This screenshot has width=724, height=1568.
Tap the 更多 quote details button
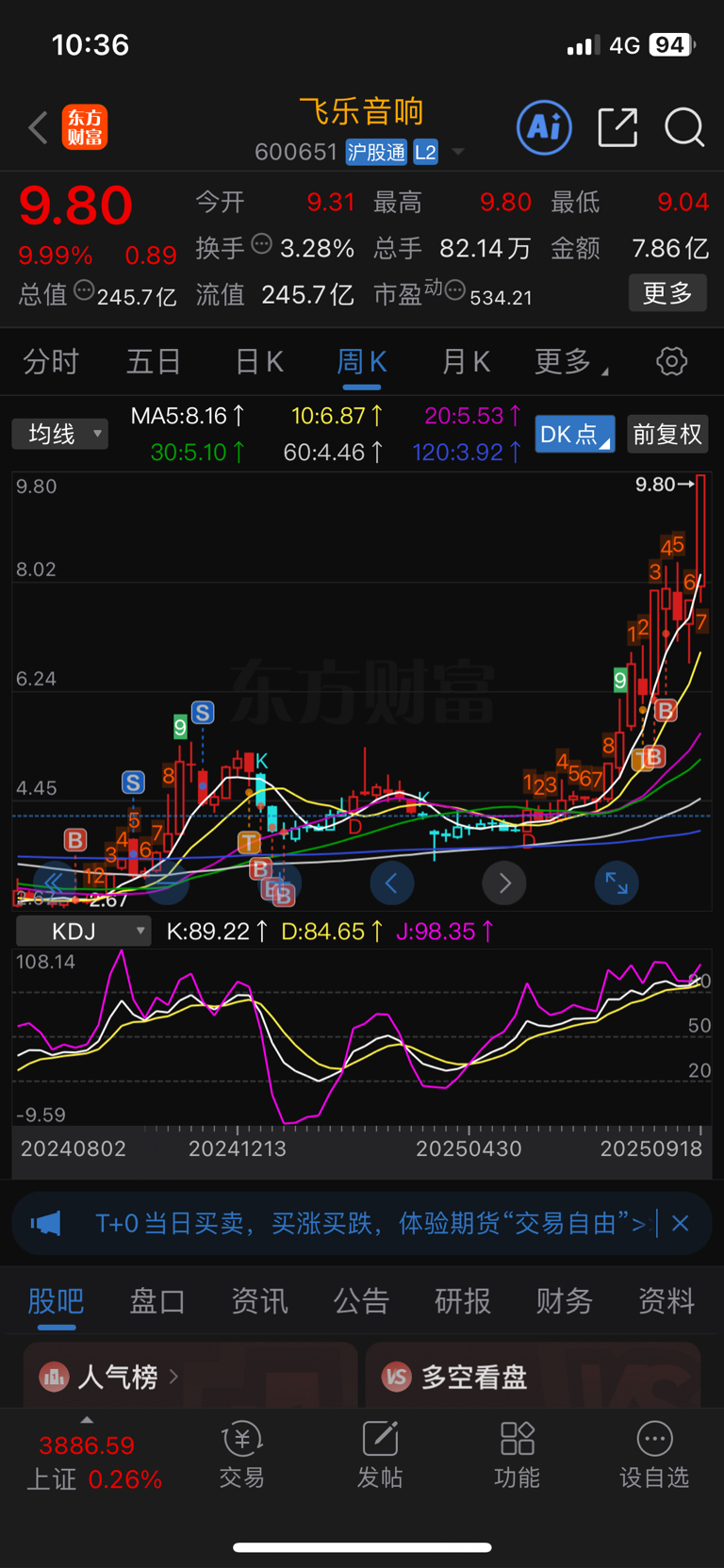pos(667,293)
